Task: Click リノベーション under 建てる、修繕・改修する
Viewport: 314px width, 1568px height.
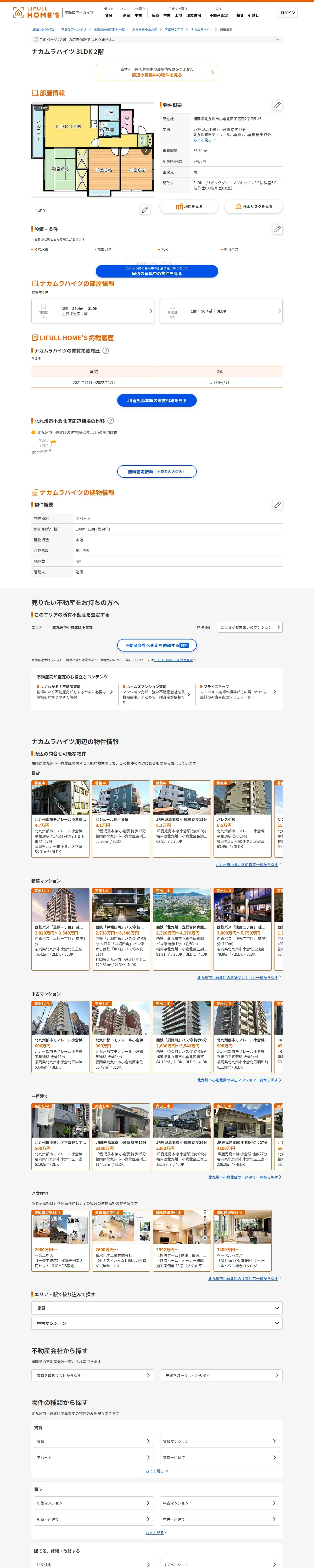Action: coord(220,1564)
